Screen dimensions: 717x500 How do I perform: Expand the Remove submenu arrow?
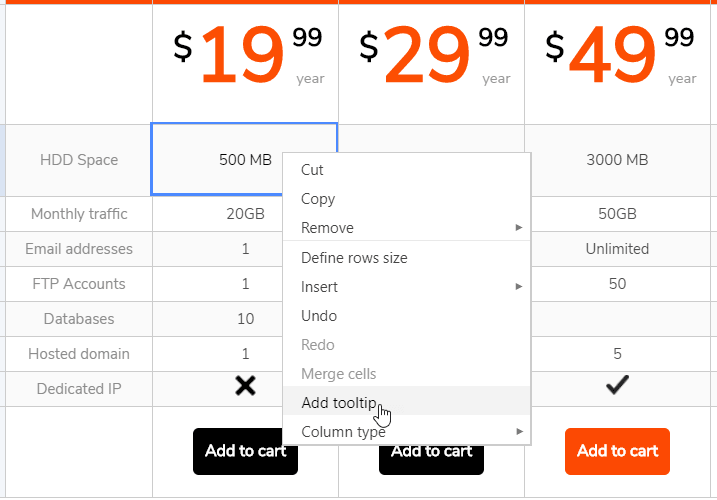519,228
